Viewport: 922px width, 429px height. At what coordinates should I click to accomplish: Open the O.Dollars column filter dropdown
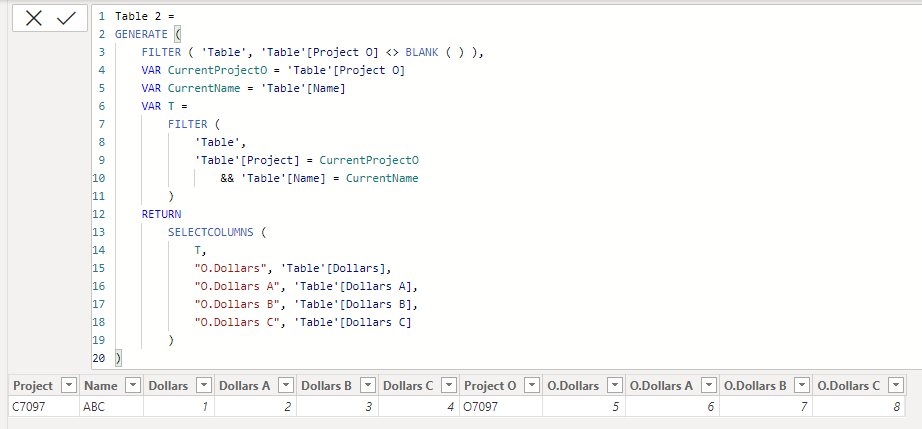pos(614,386)
